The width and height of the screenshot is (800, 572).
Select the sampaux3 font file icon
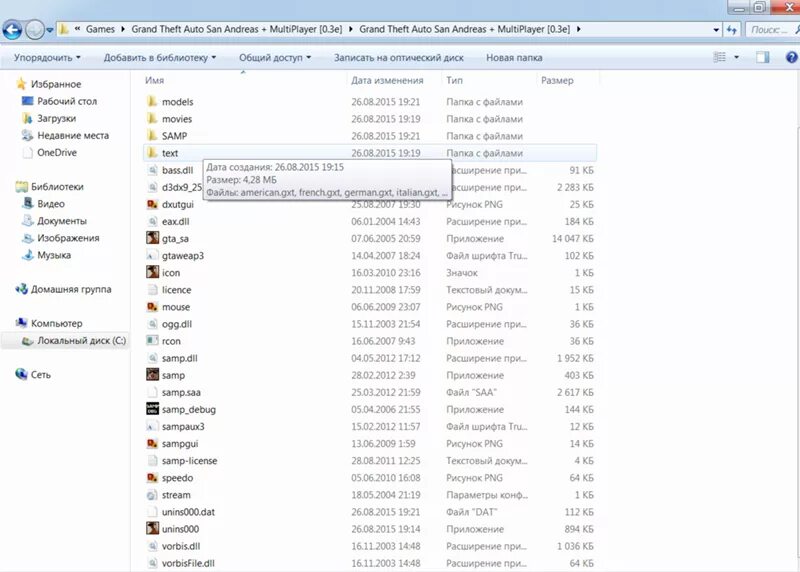pos(152,426)
